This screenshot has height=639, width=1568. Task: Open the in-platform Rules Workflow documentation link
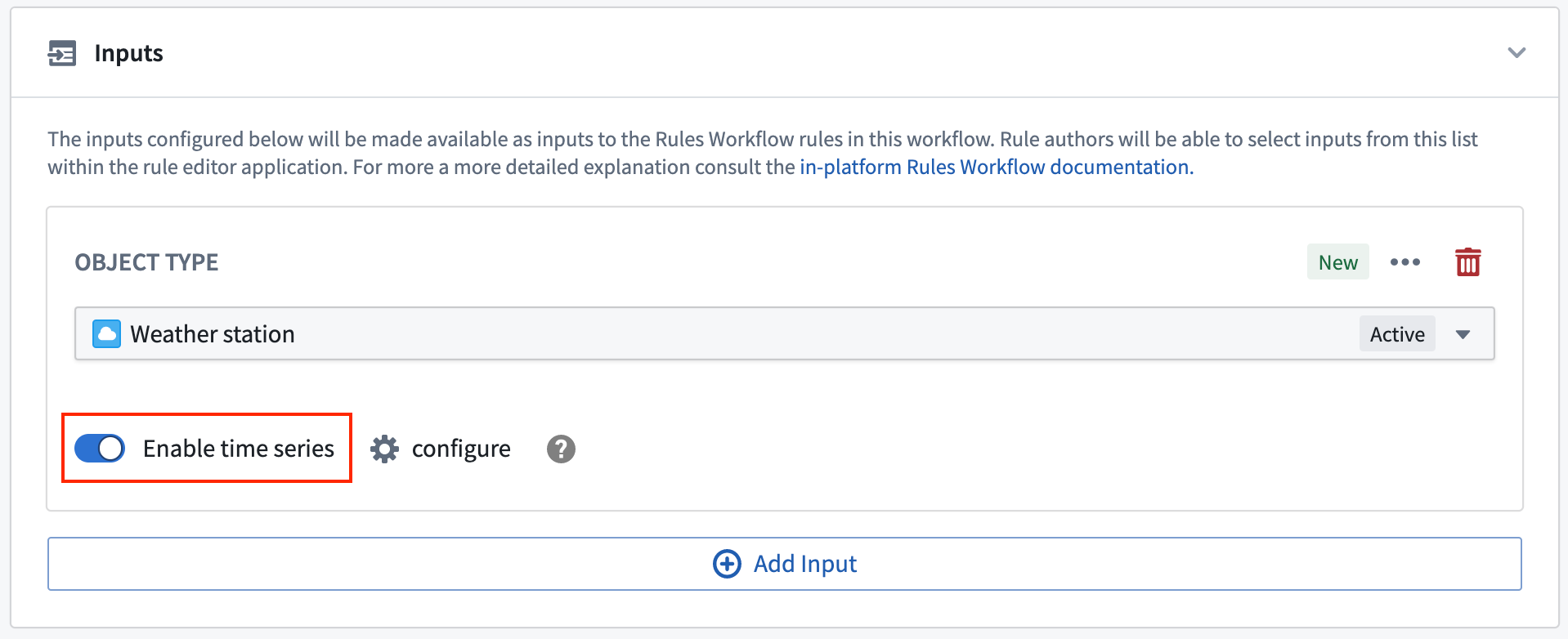[997, 167]
